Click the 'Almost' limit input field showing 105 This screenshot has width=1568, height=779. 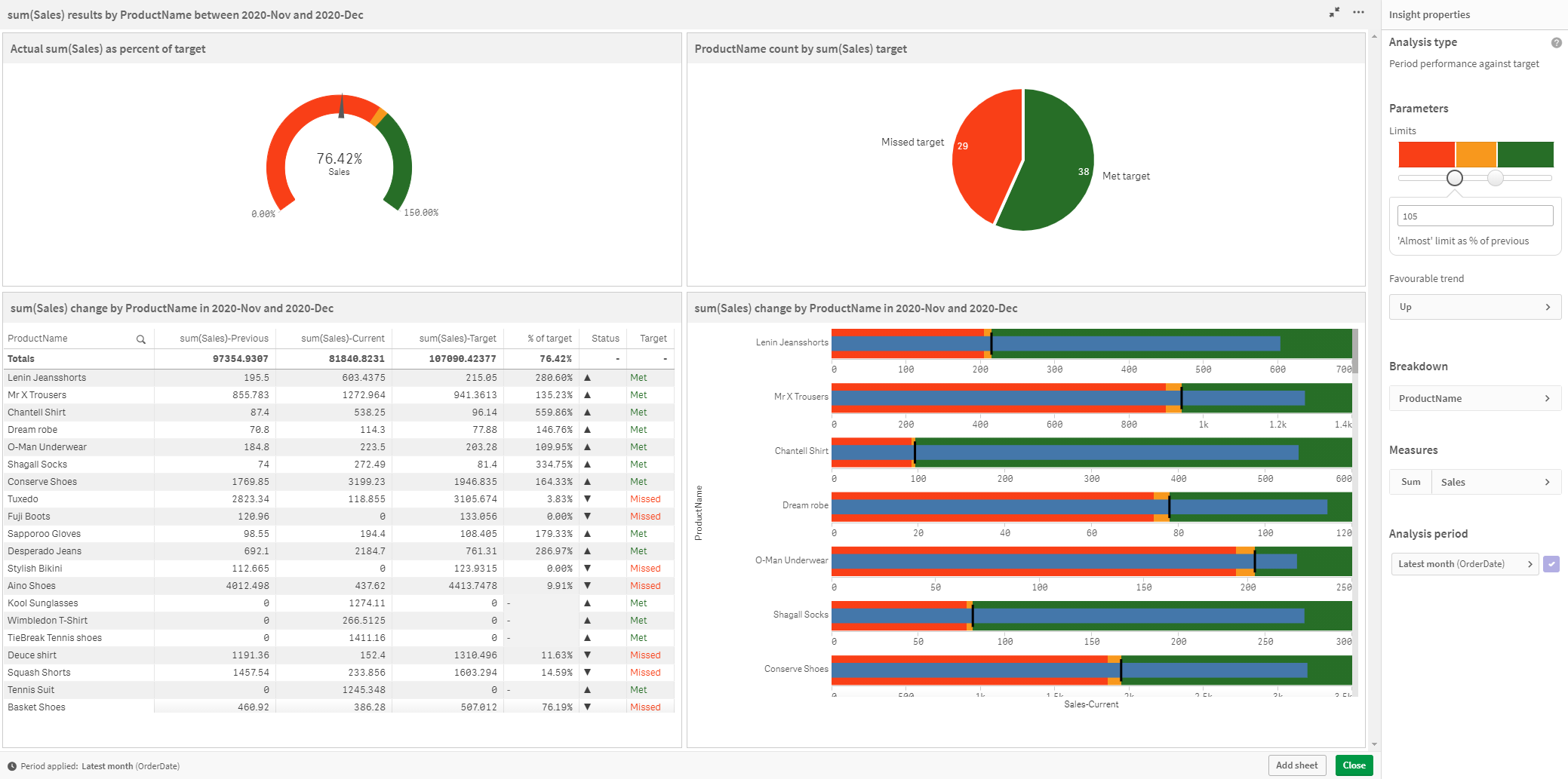point(1474,216)
